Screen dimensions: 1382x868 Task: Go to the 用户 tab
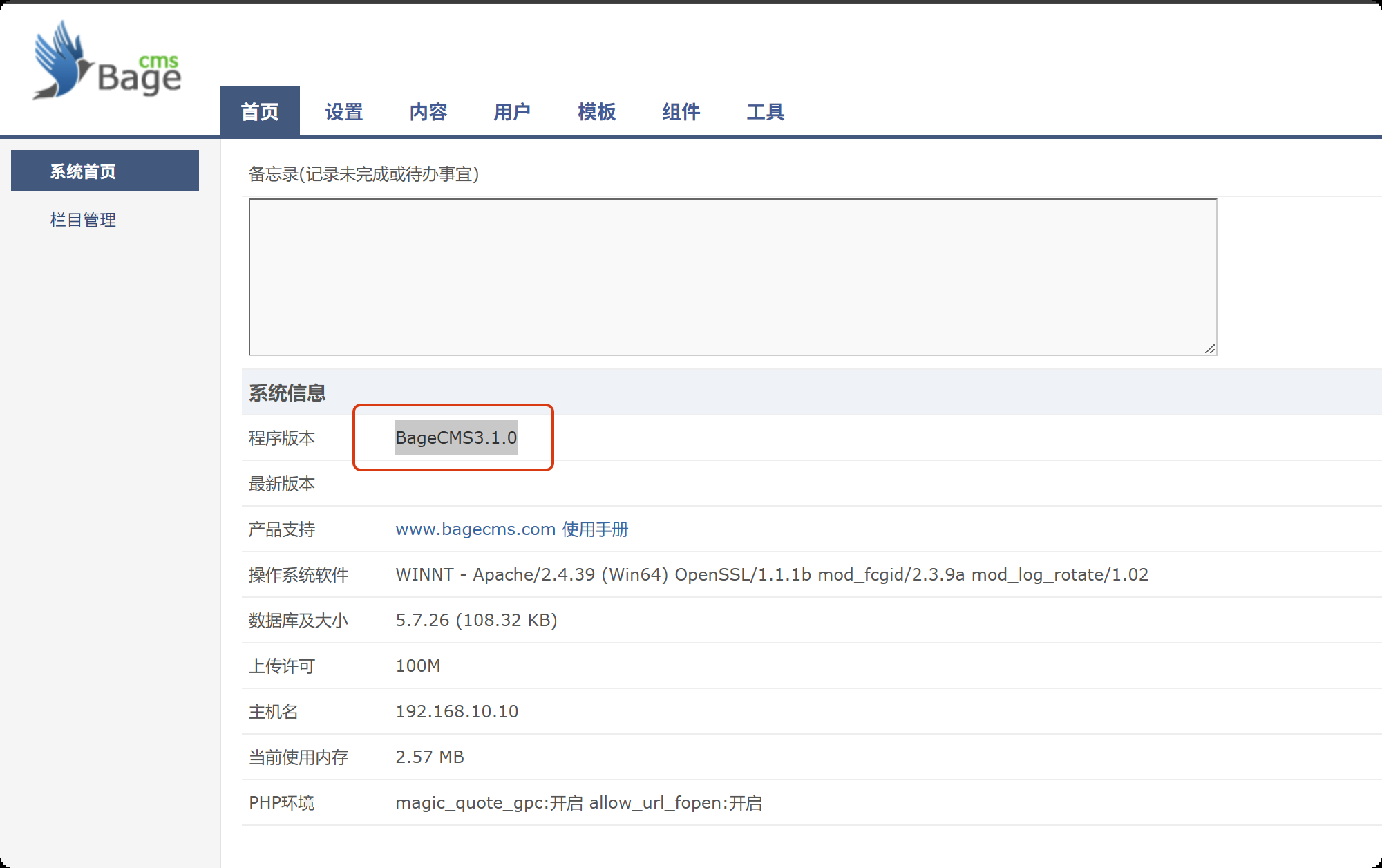[512, 111]
